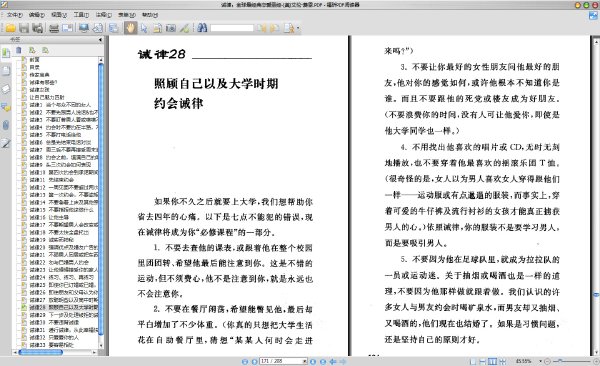Open the bookmarks panel sidebar icon

tap(6, 53)
